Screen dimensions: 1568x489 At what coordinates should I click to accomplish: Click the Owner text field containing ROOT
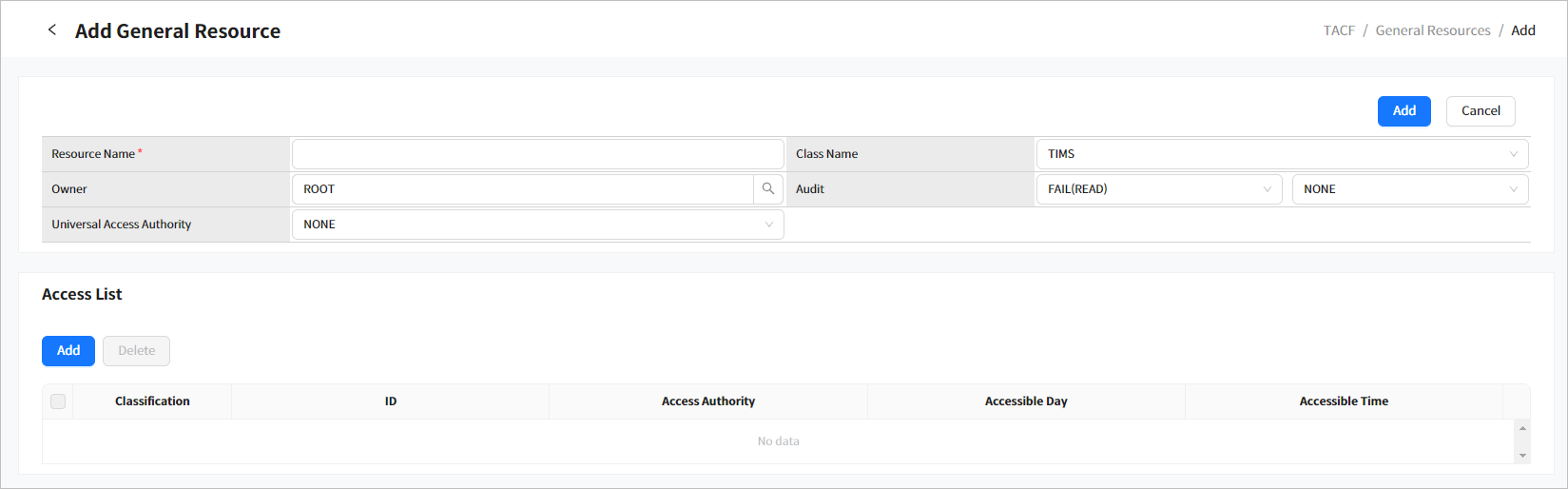click(523, 189)
